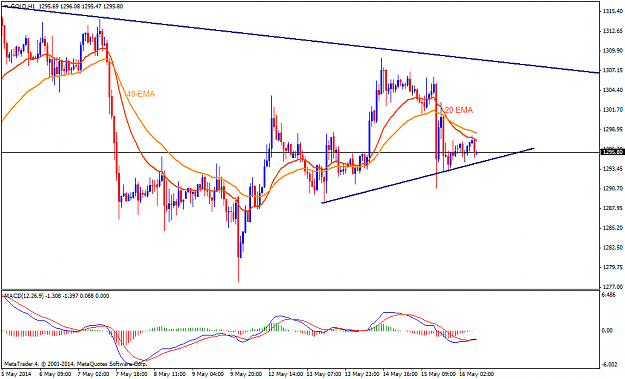625x379 pixels.
Task: Click price axis value 1293.45
Action: coord(613,169)
